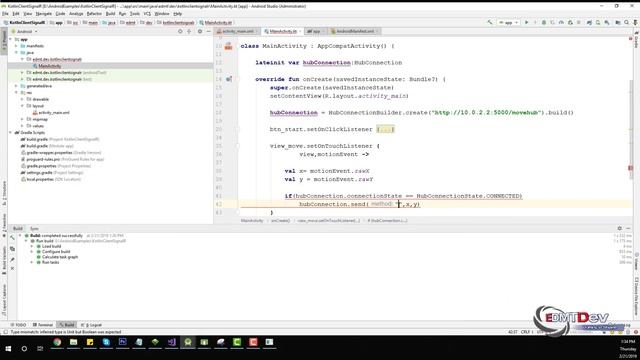
Task: Open the app run configuration dropdown
Action: [x=508, y=22]
